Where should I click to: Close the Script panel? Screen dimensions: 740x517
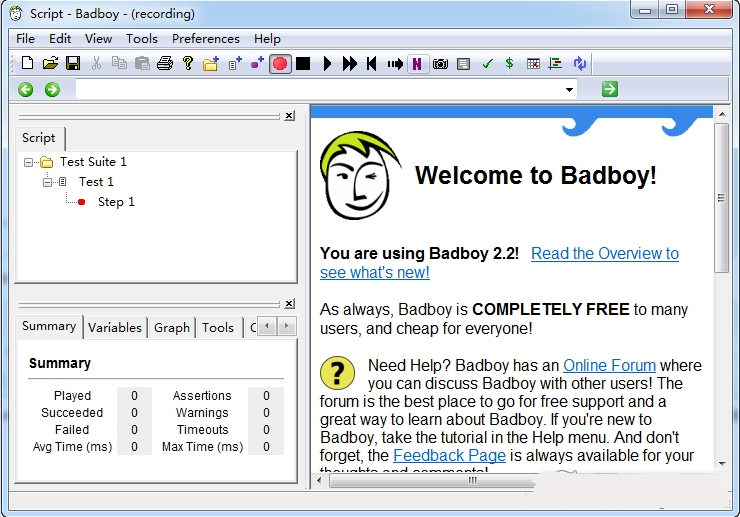[289, 116]
